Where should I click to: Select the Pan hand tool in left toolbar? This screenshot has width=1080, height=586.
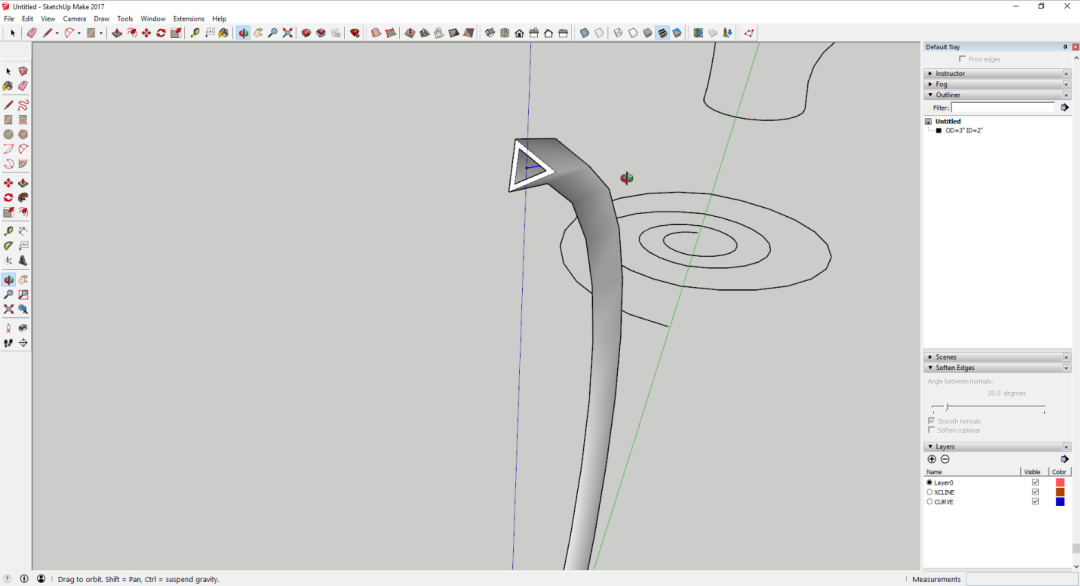pos(23,280)
